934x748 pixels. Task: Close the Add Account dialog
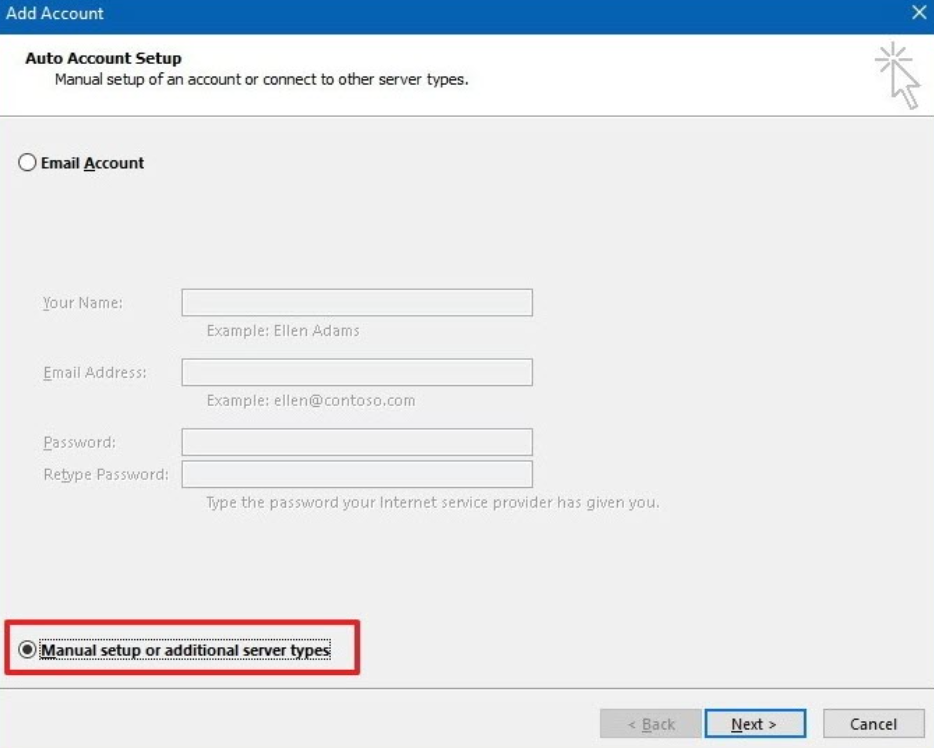919,13
